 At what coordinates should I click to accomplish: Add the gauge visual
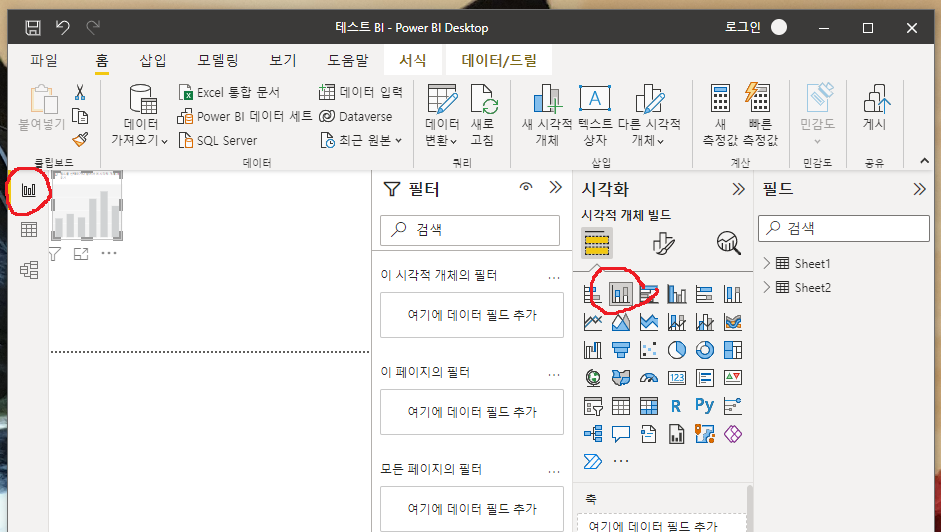tap(649, 378)
